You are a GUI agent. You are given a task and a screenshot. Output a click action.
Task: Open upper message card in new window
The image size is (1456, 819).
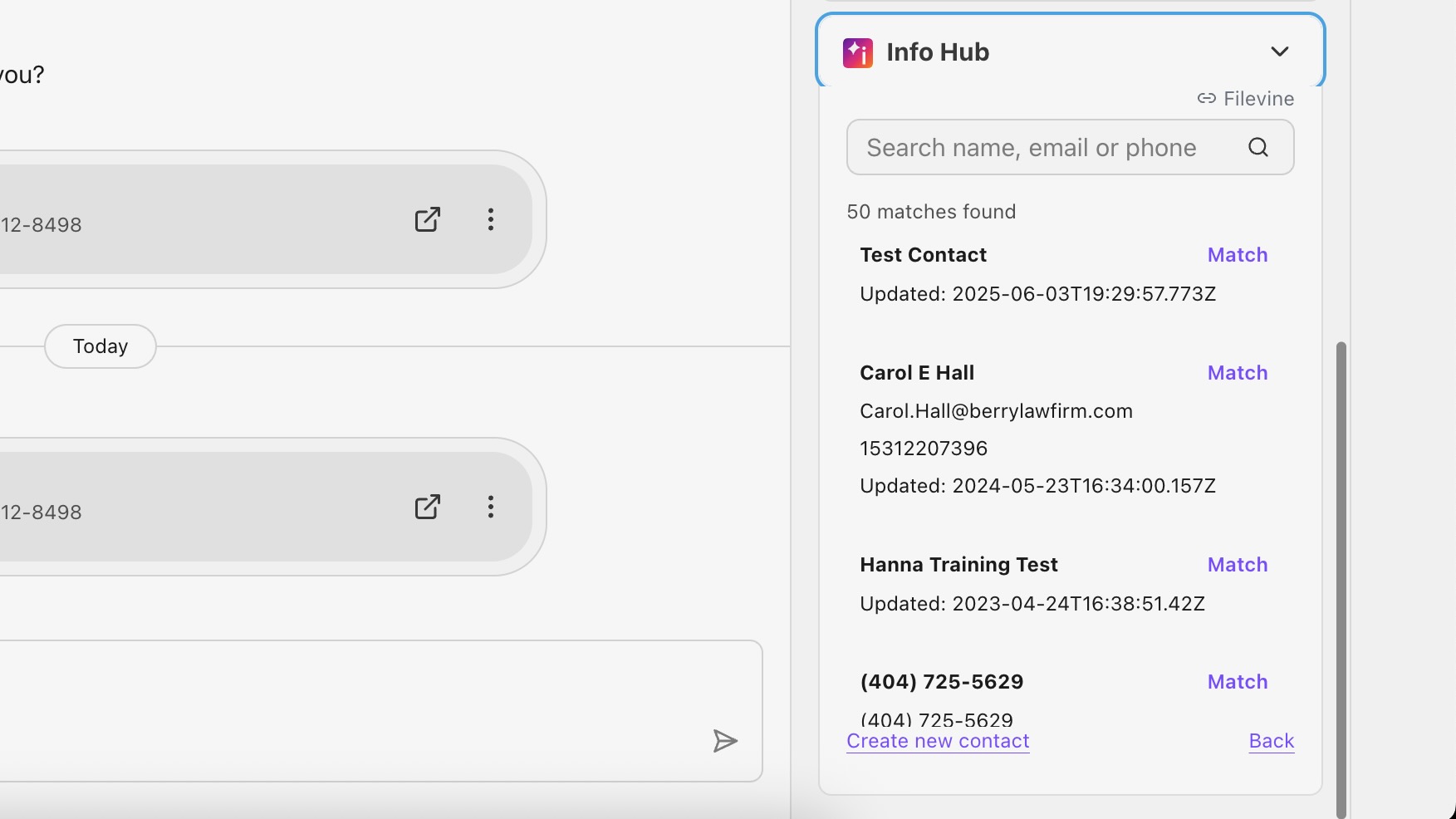click(x=427, y=219)
